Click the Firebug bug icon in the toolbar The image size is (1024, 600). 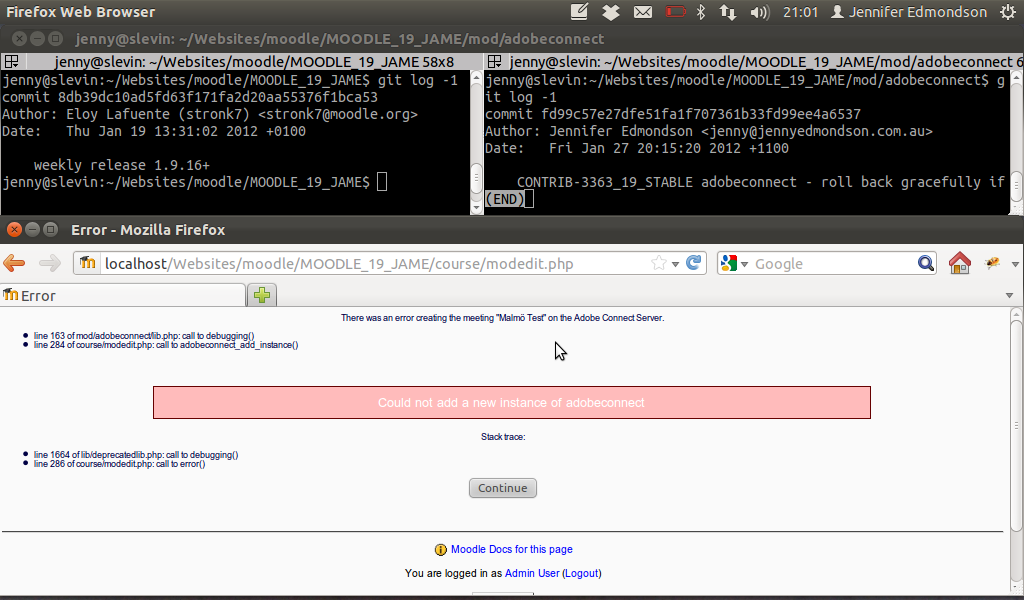[993, 263]
